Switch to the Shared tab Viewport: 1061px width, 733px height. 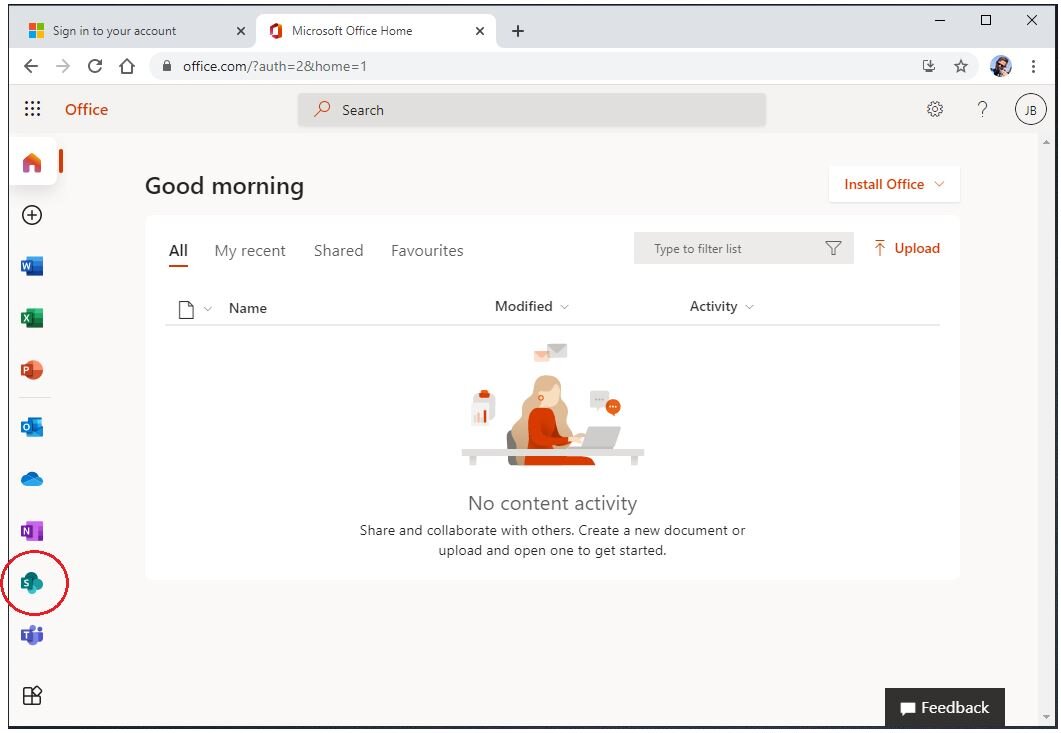(x=338, y=250)
